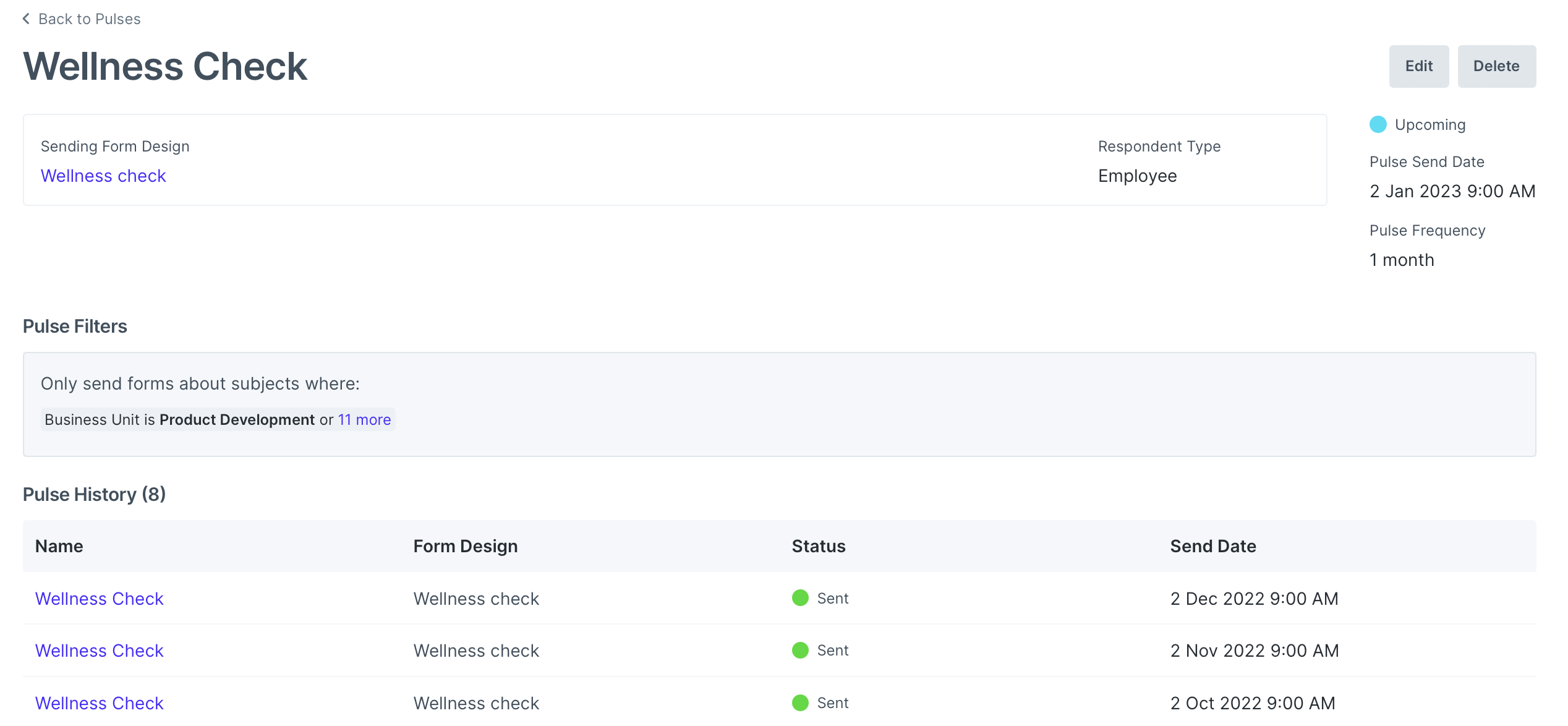Click the Pulse History (8) heading
The image size is (1568, 726).
94,494
